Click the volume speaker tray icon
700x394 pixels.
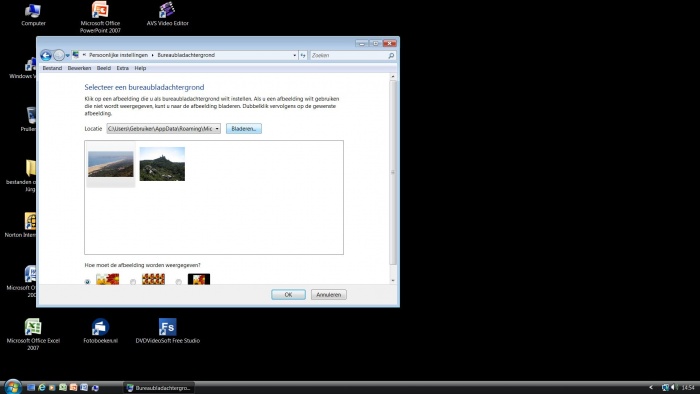point(674,388)
